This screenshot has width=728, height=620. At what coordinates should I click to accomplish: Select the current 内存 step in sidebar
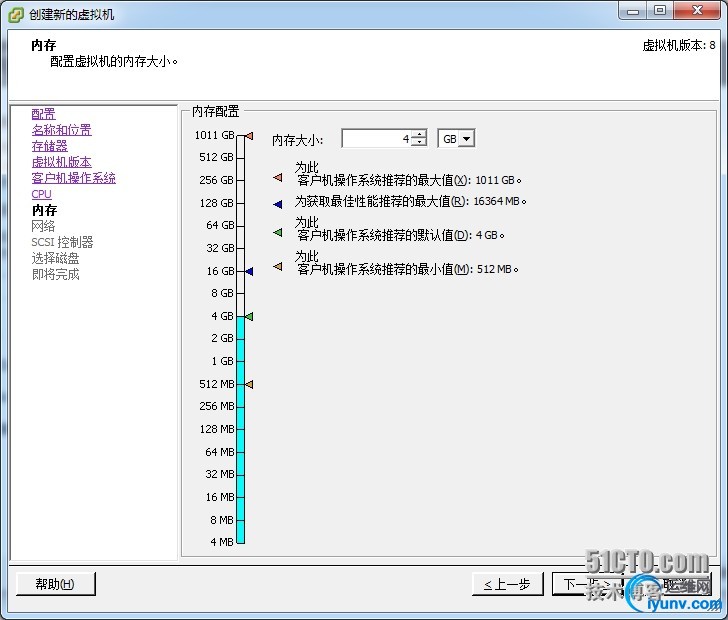(x=44, y=210)
